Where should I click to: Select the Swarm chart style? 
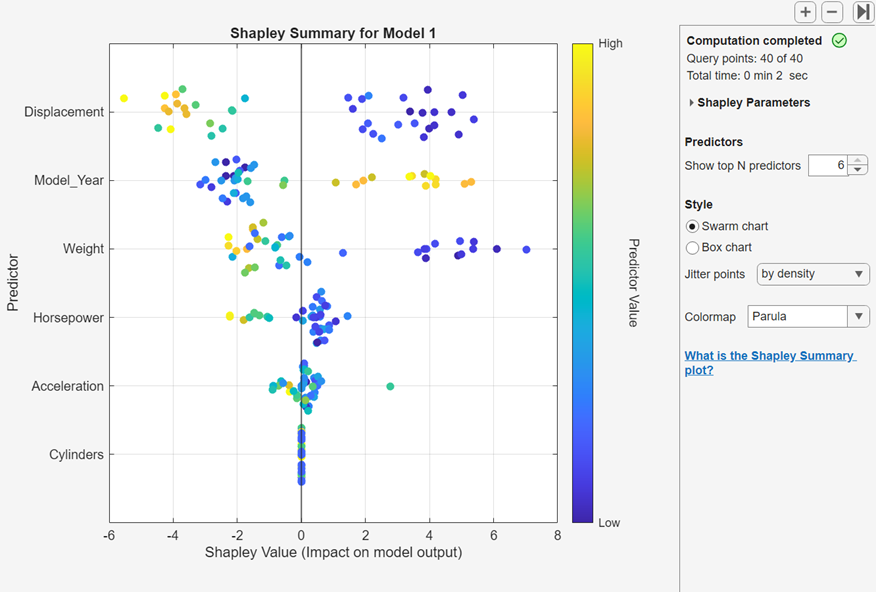click(691, 226)
